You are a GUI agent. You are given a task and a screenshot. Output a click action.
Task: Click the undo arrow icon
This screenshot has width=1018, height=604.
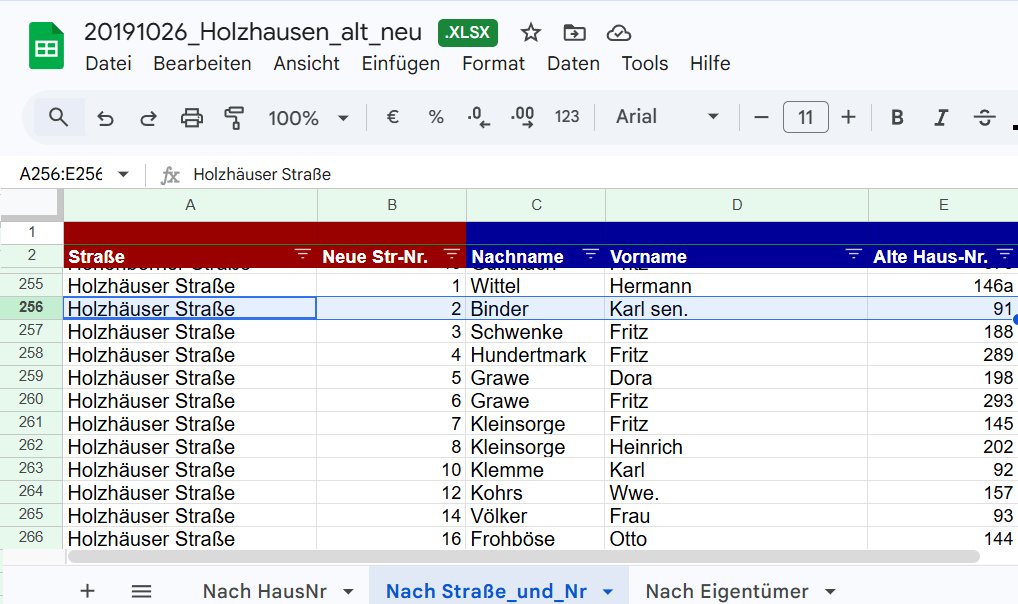pos(105,118)
